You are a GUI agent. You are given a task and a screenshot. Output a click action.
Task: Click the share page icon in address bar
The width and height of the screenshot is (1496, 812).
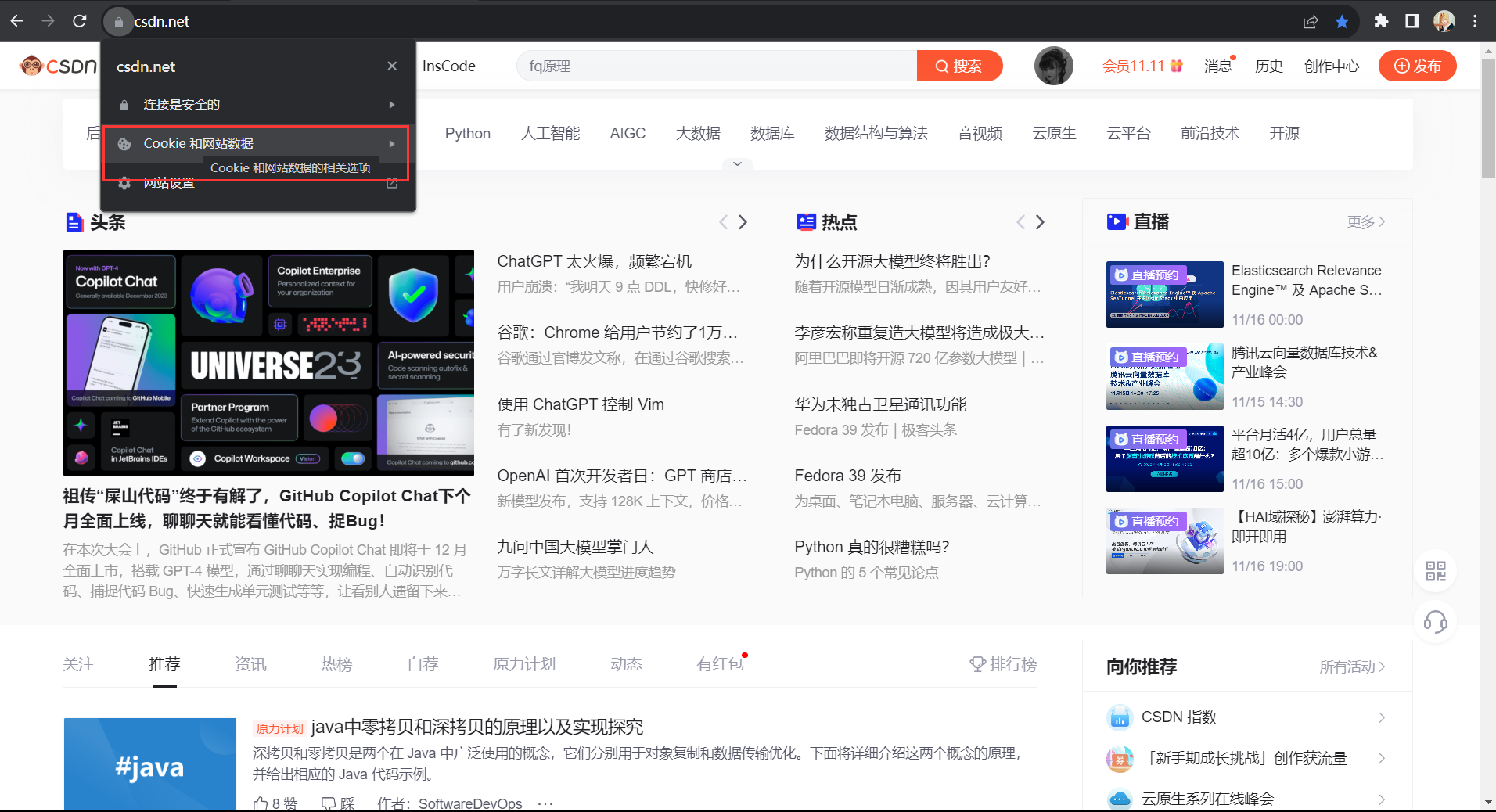click(1311, 22)
